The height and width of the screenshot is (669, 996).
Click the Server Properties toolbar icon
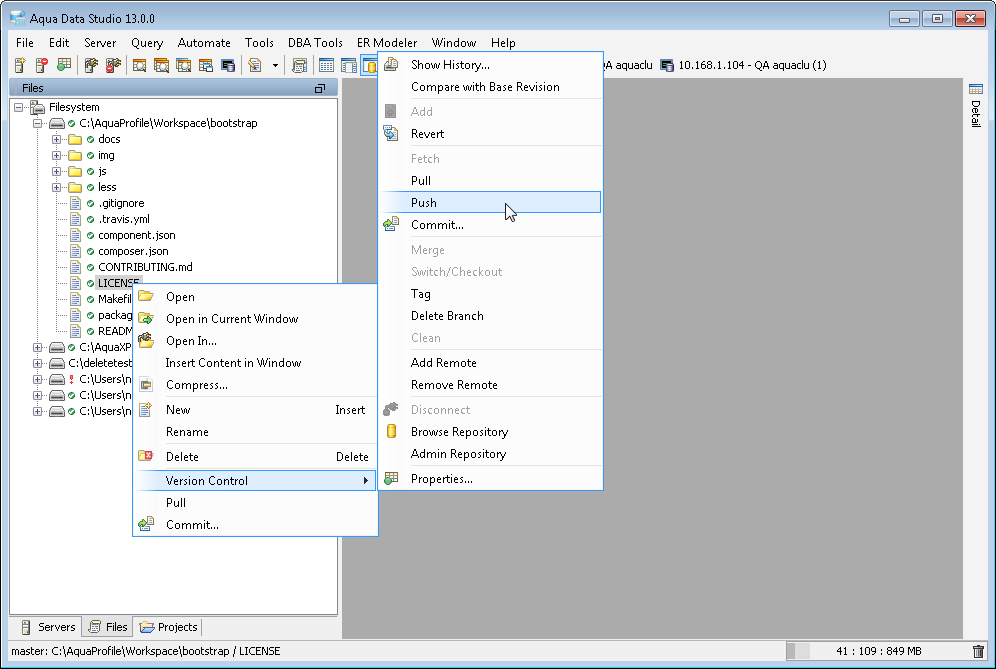[x=64, y=65]
